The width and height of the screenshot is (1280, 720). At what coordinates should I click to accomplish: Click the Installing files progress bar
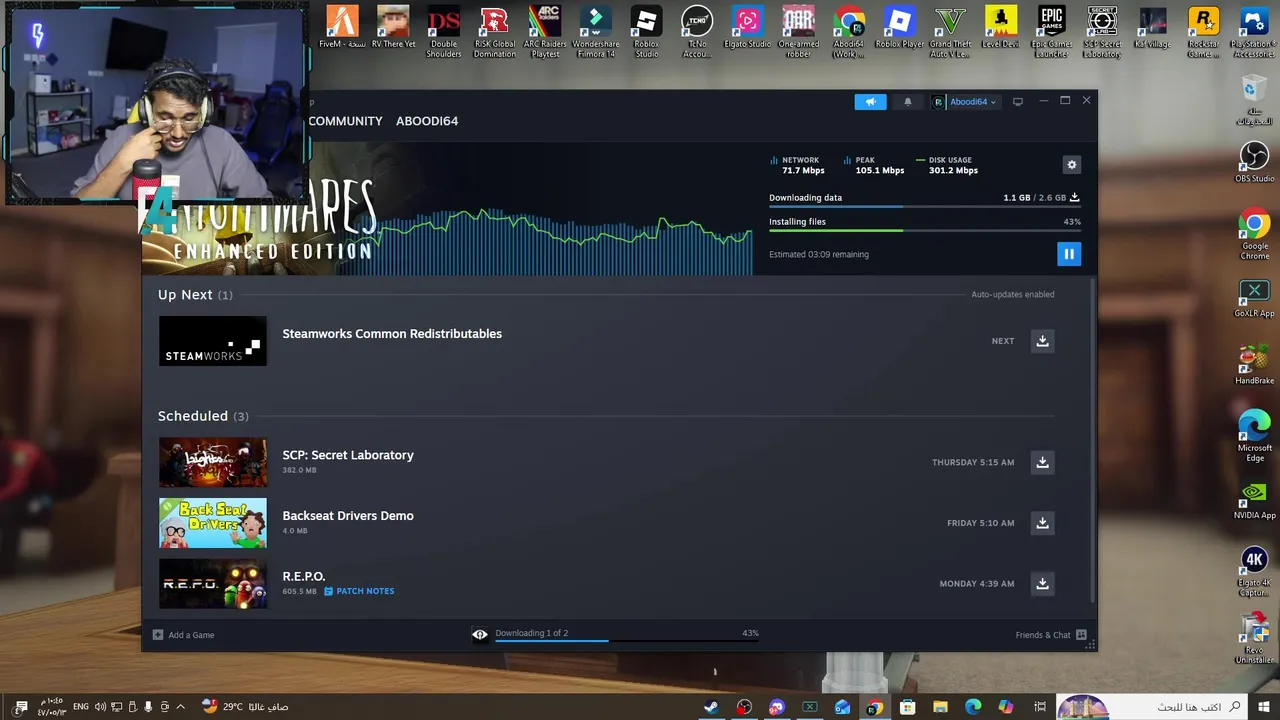[924, 231]
